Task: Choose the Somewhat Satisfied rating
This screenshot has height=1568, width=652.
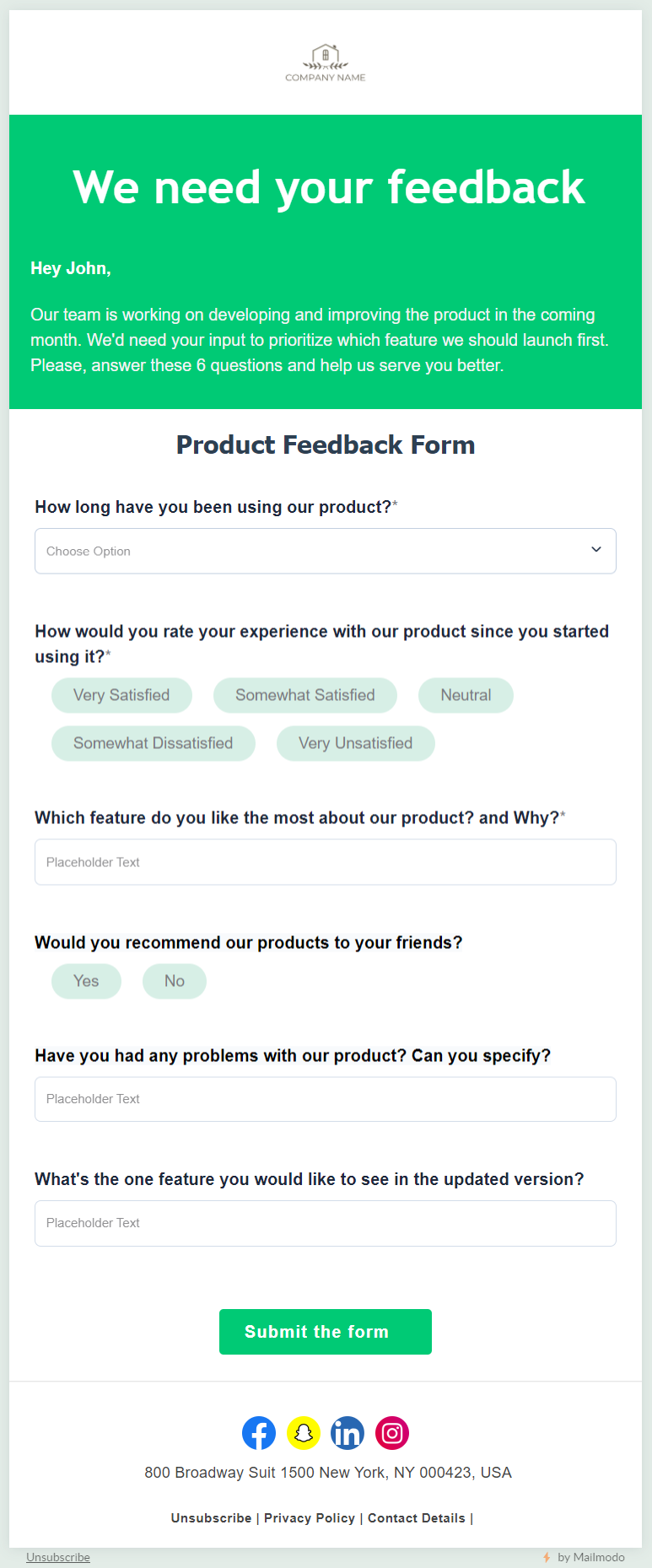Action: click(304, 695)
